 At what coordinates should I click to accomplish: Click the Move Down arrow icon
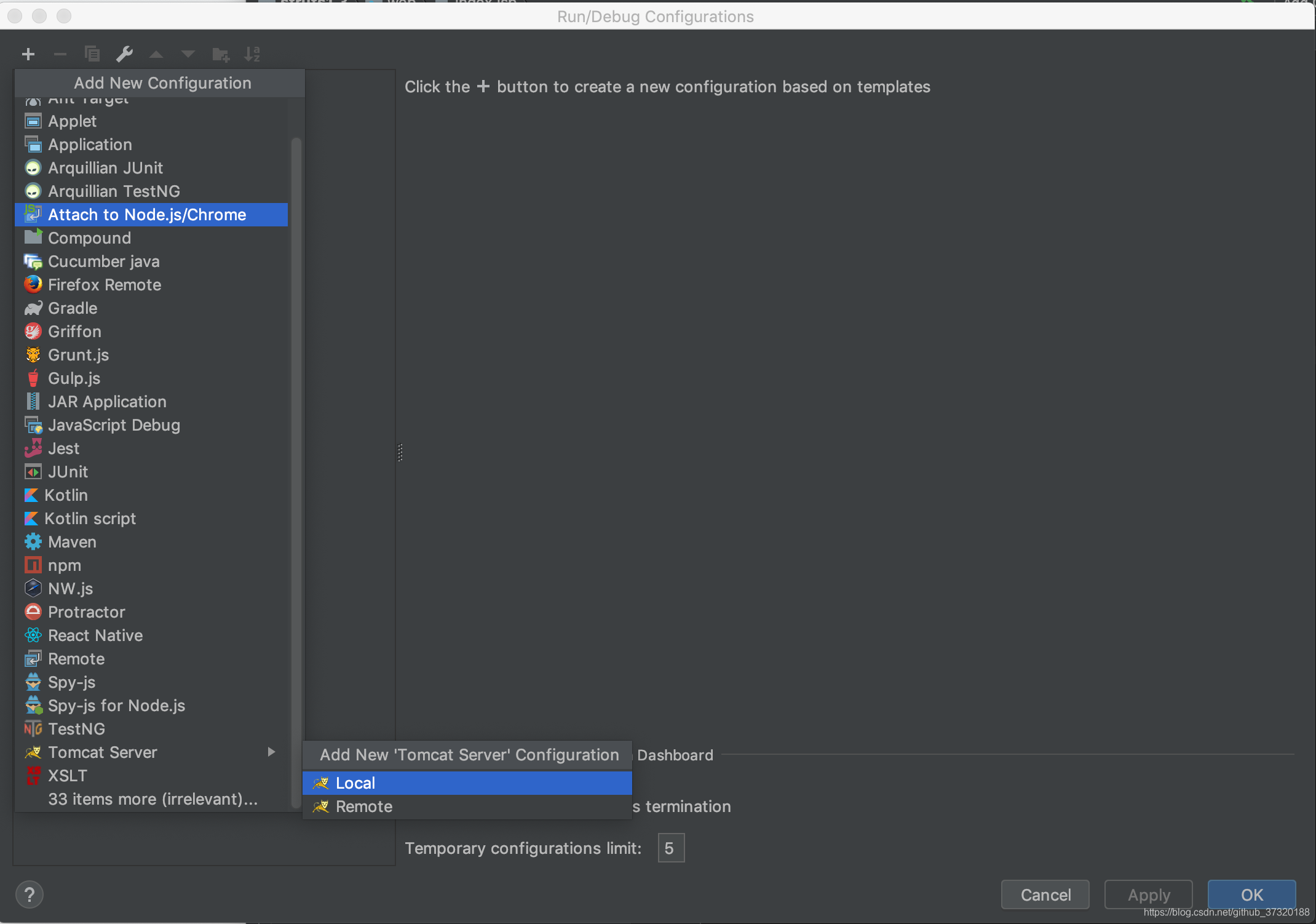point(188,54)
